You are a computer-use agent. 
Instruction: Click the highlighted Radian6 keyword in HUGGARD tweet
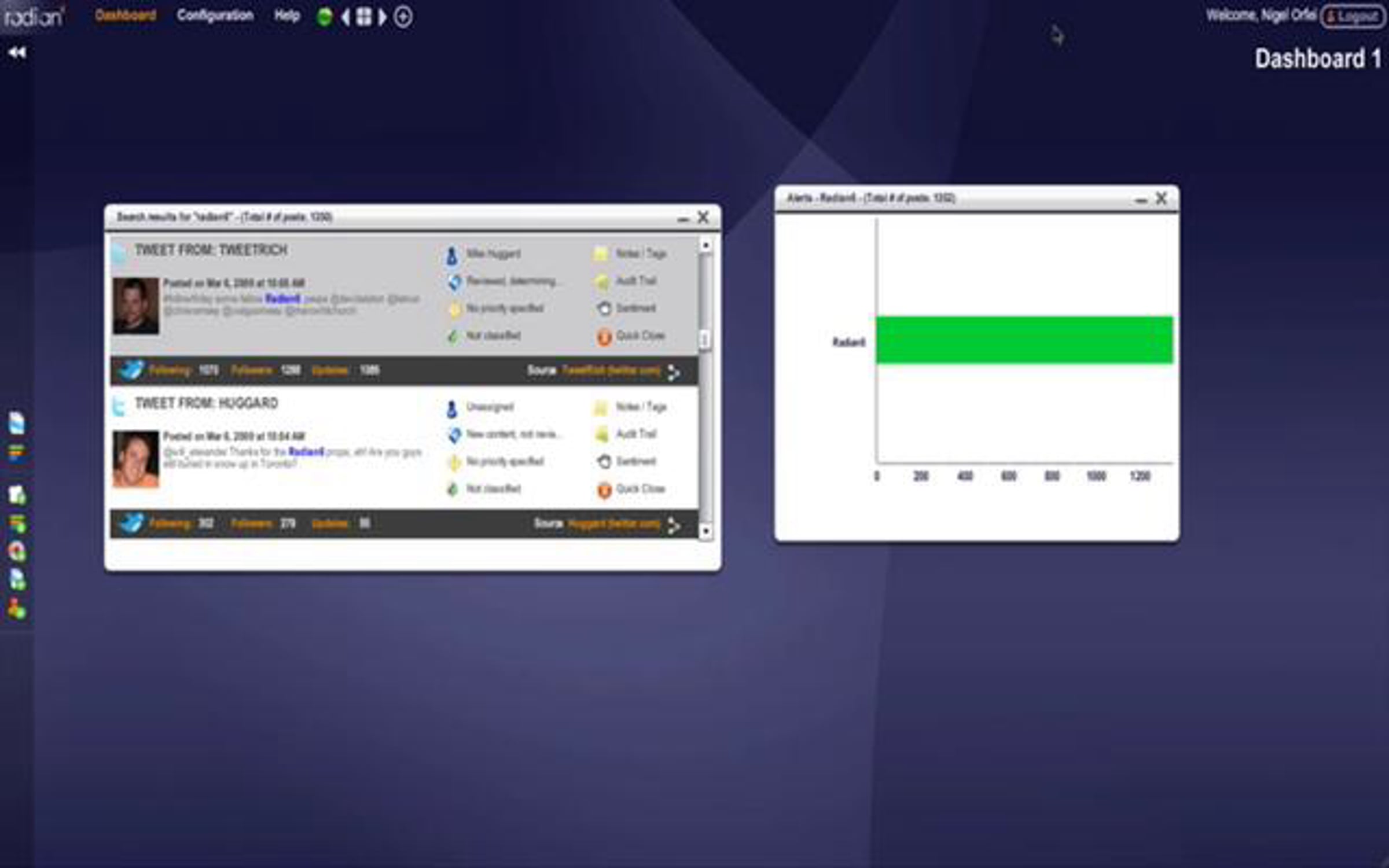point(306,452)
